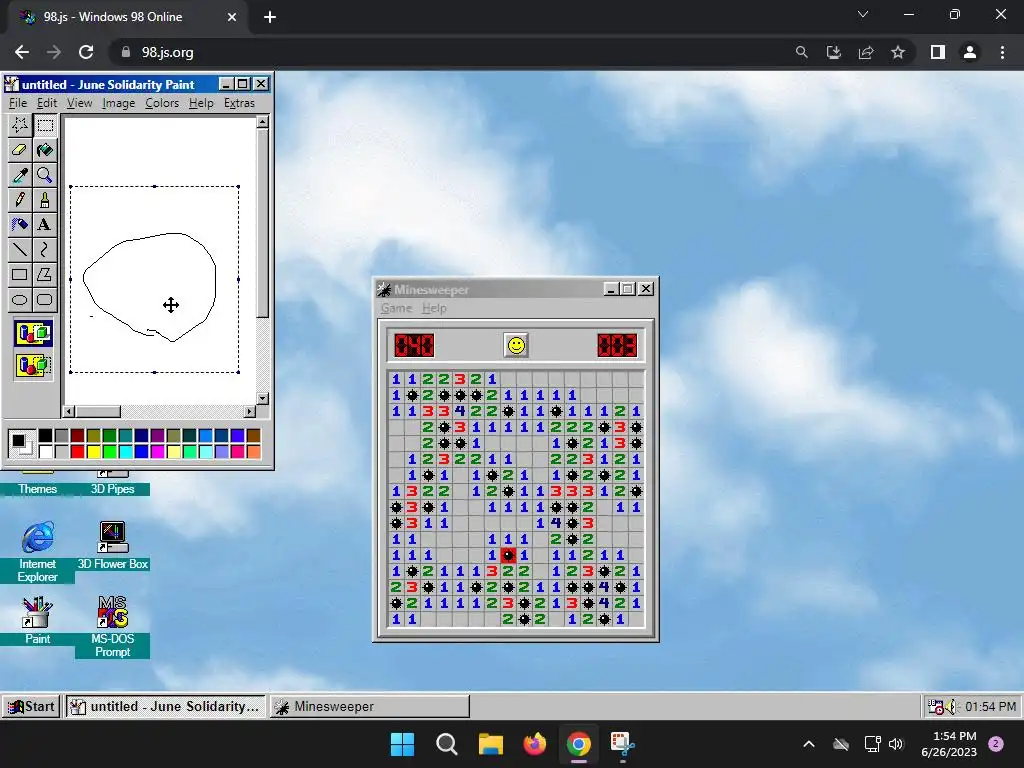Pick the Rectangle shape tool
The width and height of the screenshot is (1024, 768).
pos(20,274)
